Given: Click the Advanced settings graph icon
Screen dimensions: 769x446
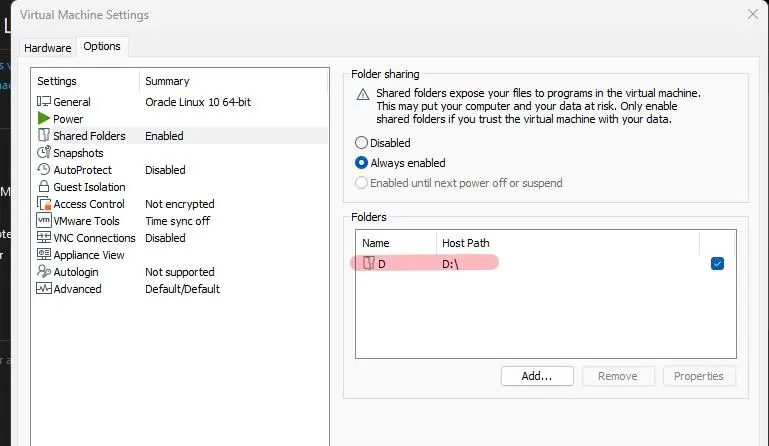Looking at the screenshot, I should 44,289.
